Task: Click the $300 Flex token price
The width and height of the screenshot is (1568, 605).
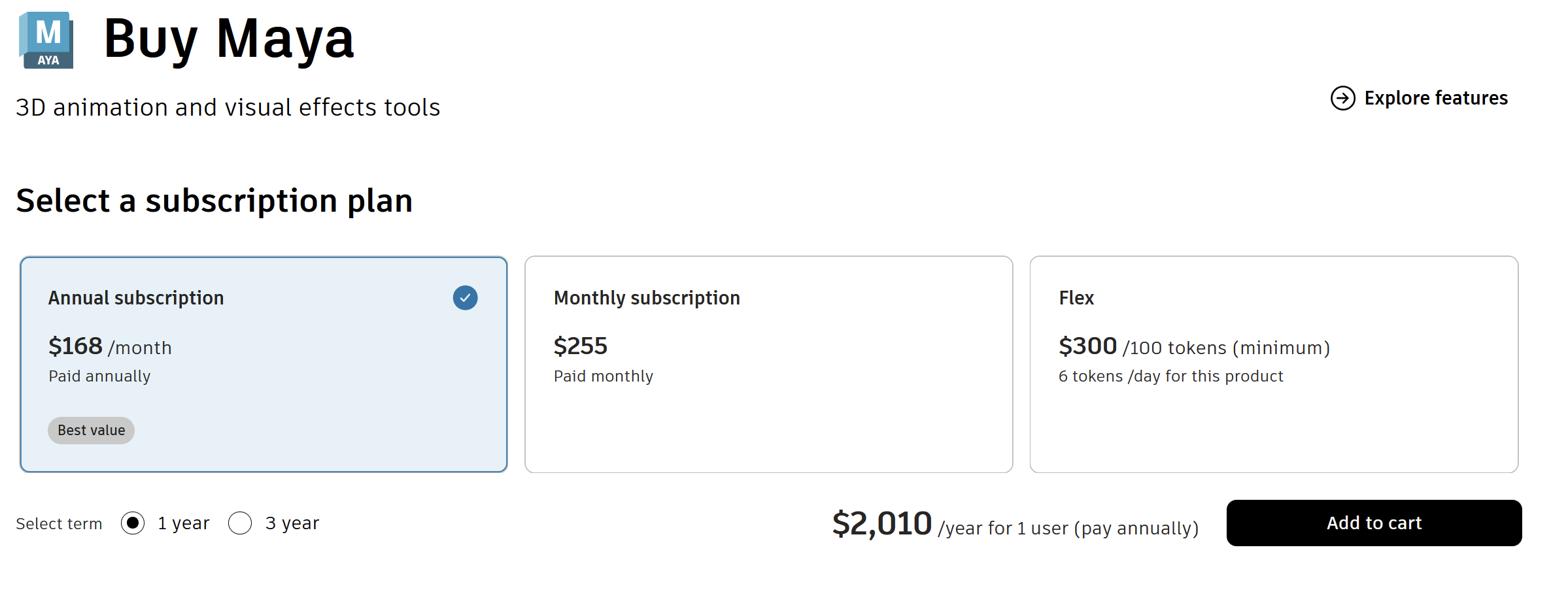Action: [1088, 346]
